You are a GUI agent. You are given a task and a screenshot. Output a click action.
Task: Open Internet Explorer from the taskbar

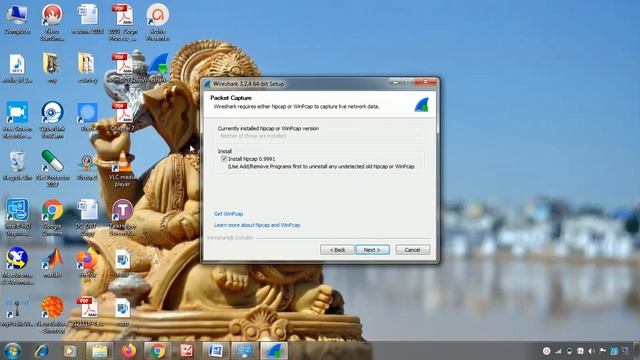41,351
